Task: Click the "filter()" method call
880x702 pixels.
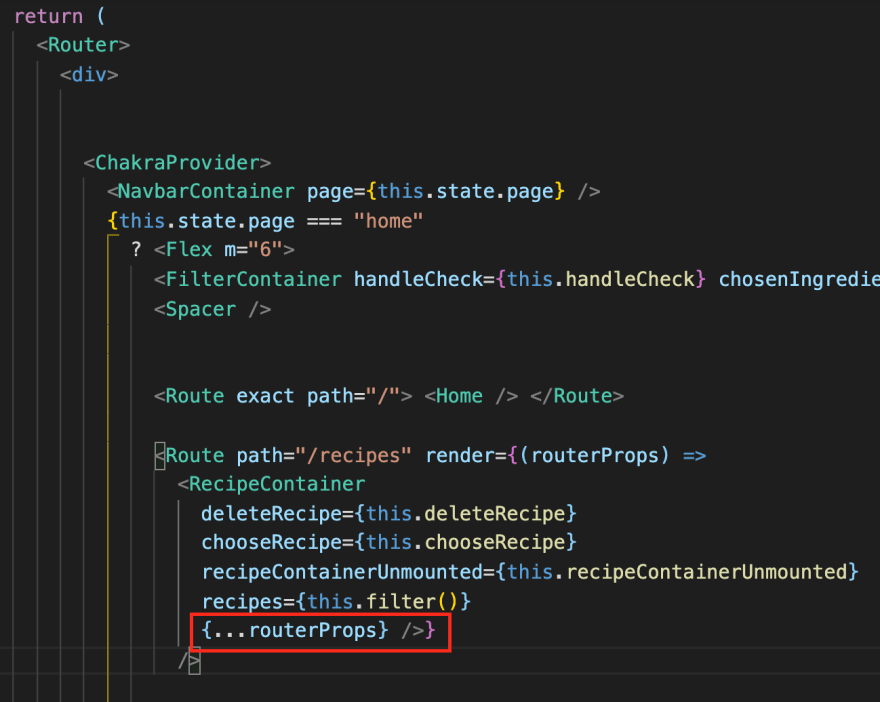Action: 412,602
